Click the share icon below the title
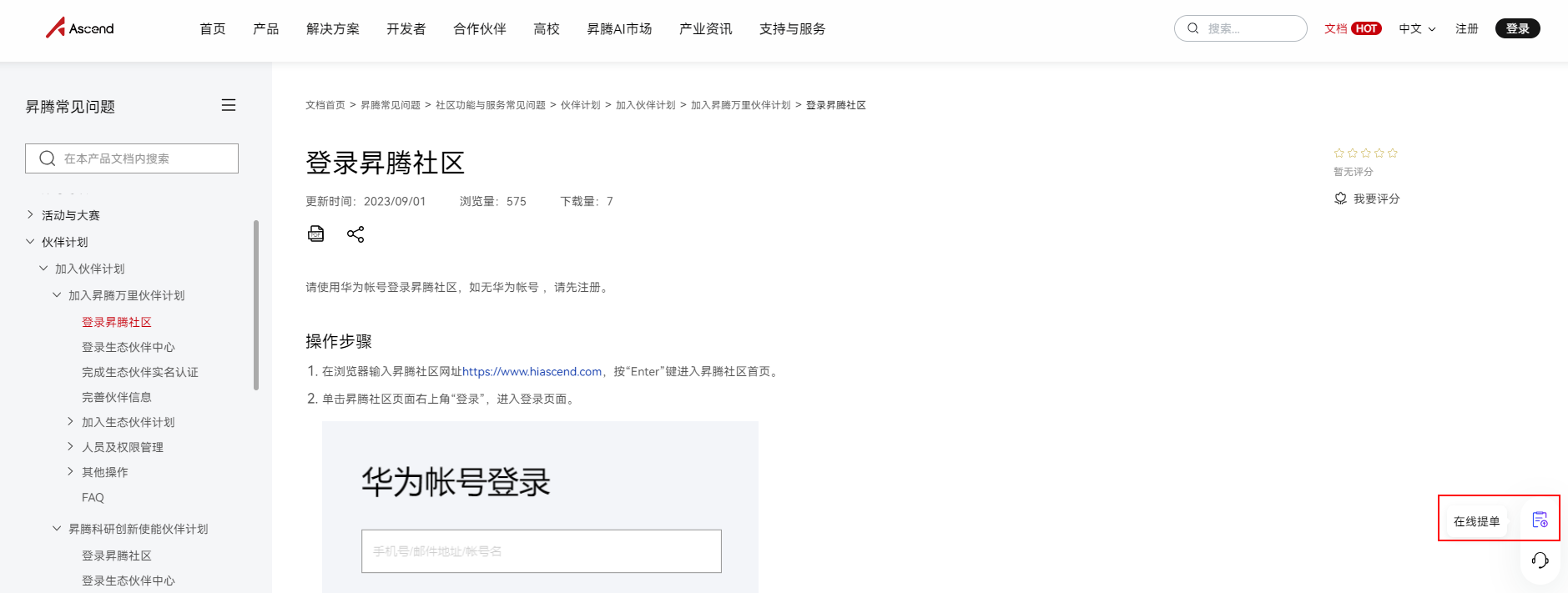 point(355,234)
